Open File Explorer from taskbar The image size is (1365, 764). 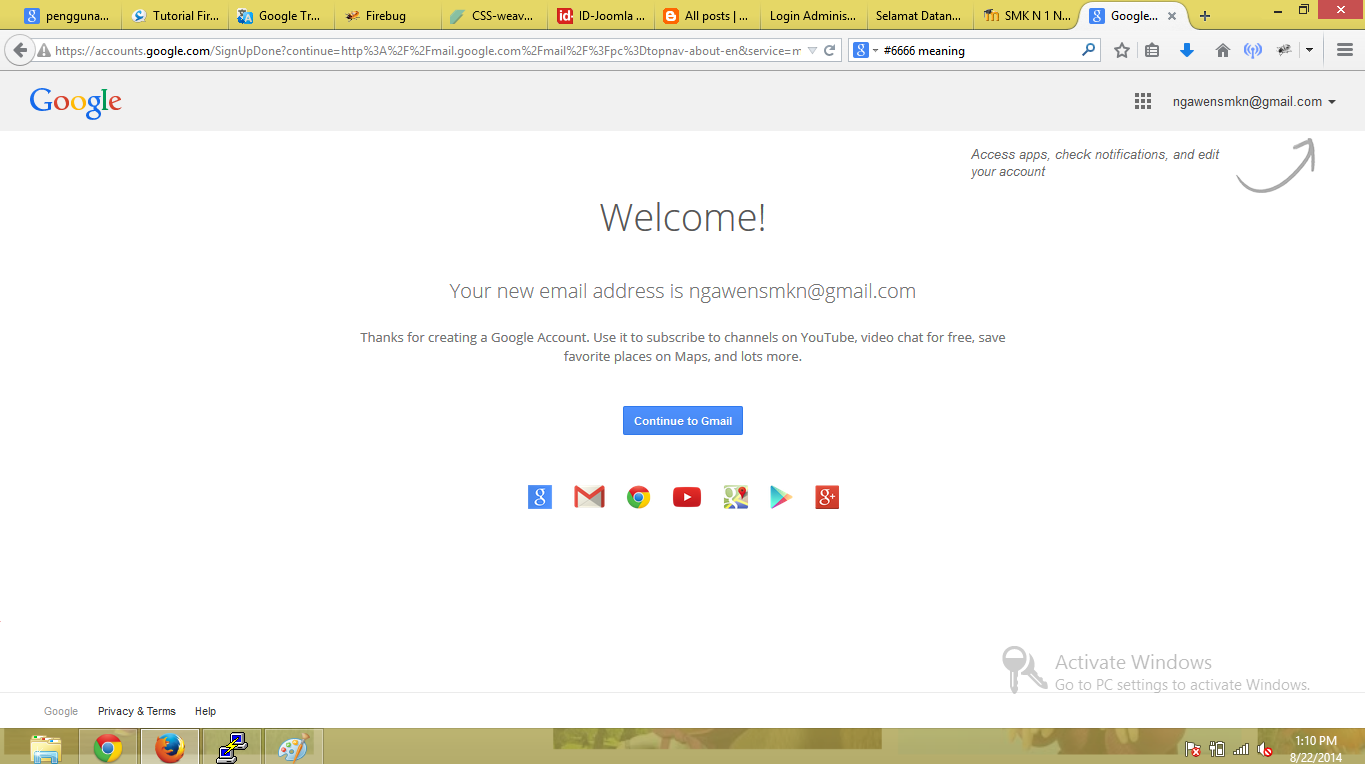click(46, 748)
